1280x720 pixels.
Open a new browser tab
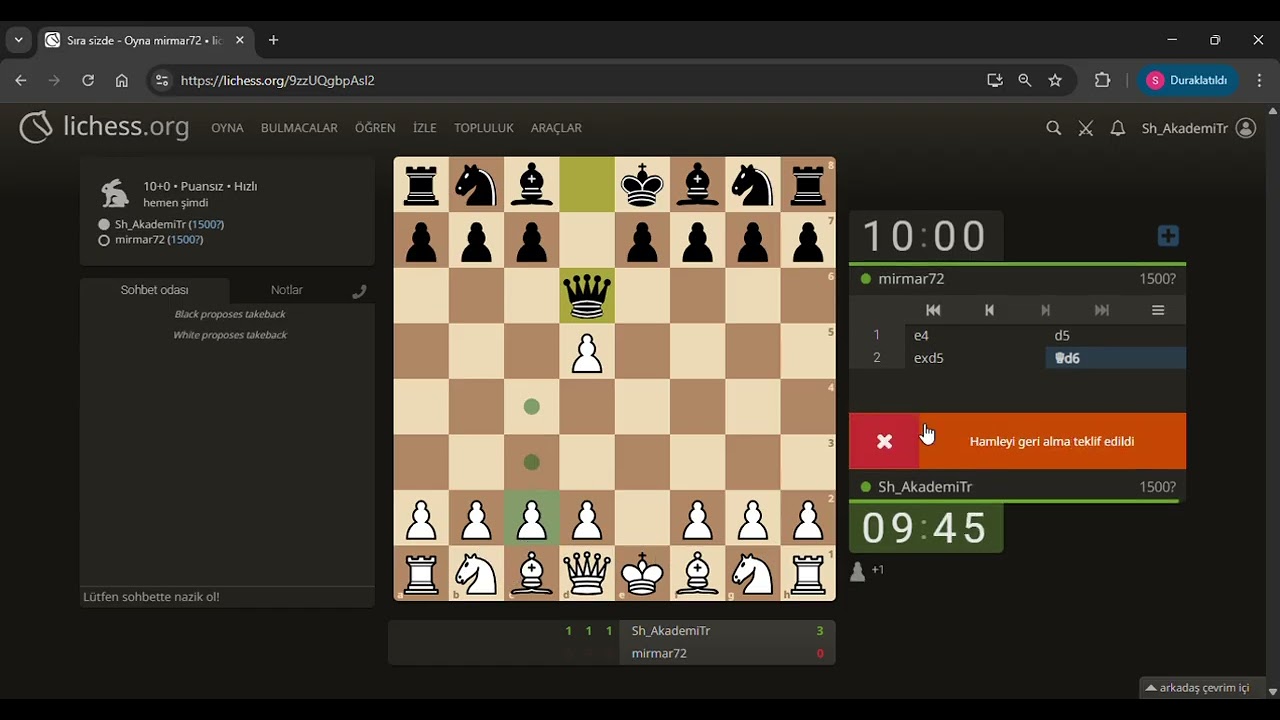pyautogui.click(x=273, y=40)
